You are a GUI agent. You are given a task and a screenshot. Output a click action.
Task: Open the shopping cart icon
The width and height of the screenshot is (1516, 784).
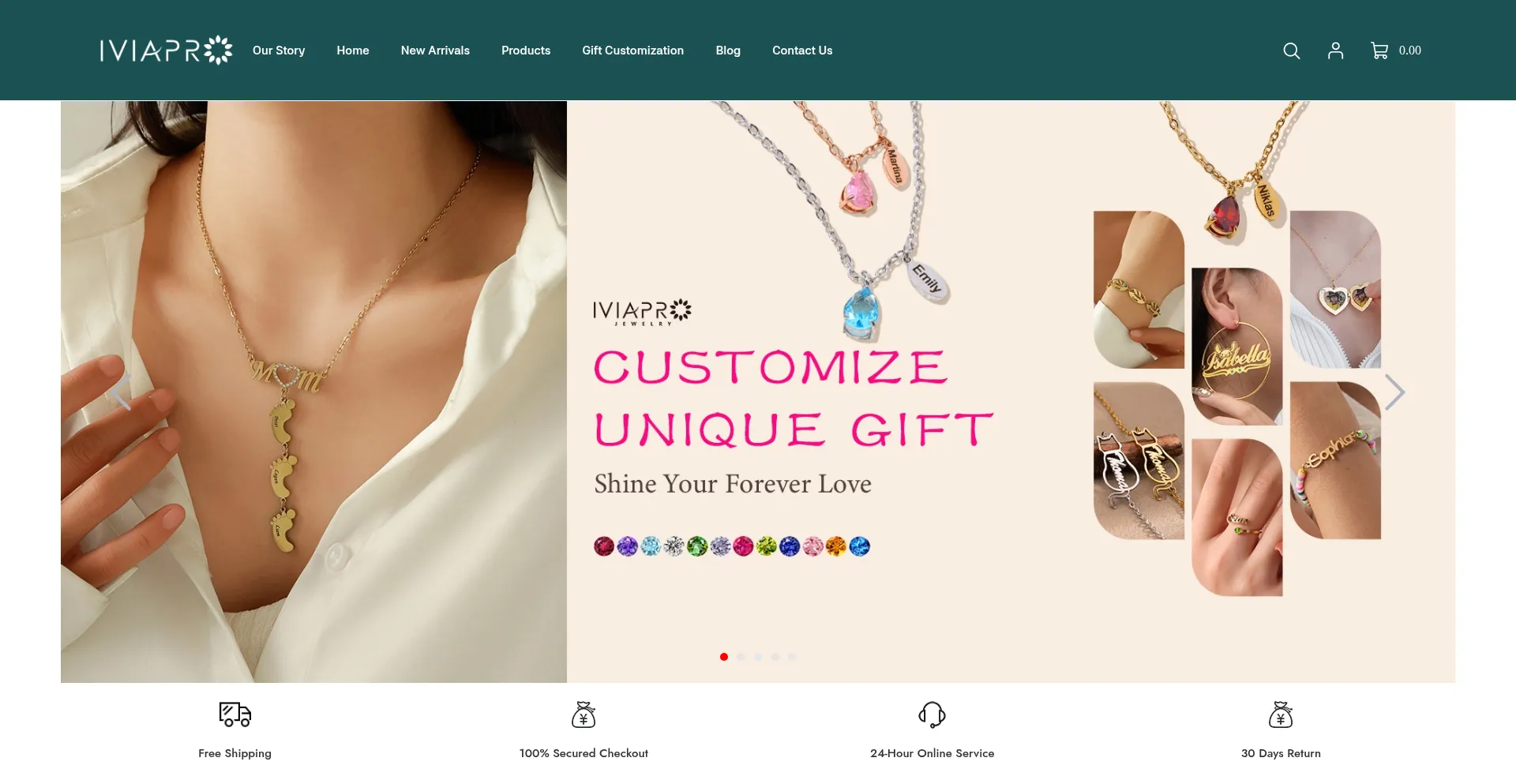(1379, 51)
